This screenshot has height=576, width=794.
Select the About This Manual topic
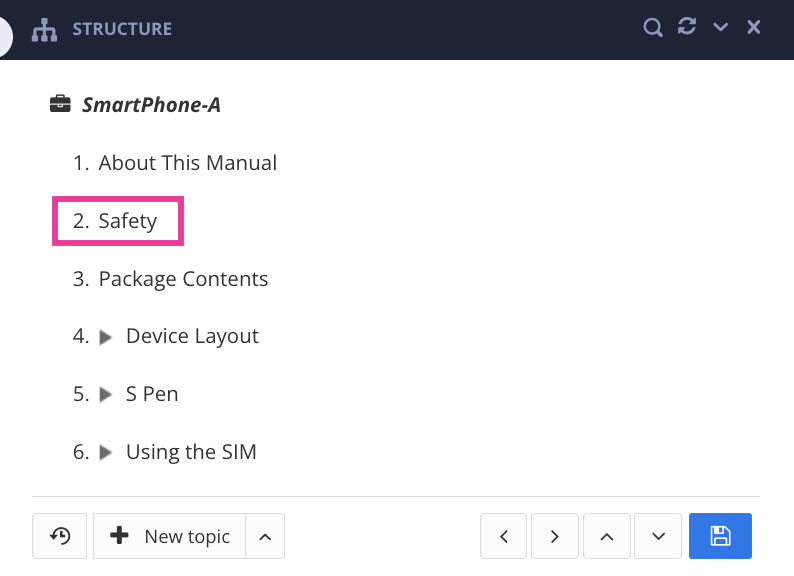[187, 163]
